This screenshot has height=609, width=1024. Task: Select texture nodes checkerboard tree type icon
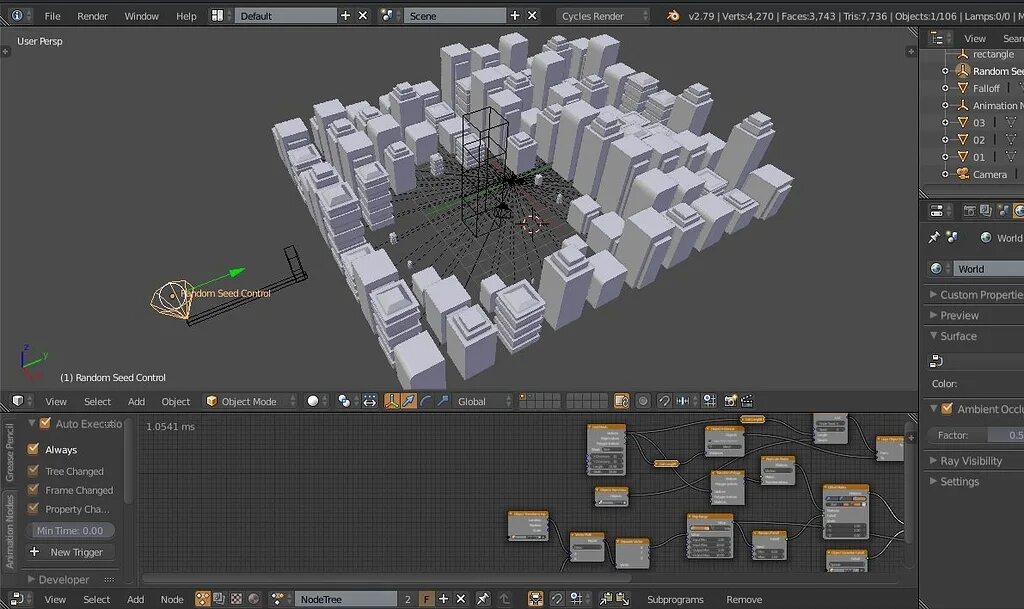click(236, 599)
